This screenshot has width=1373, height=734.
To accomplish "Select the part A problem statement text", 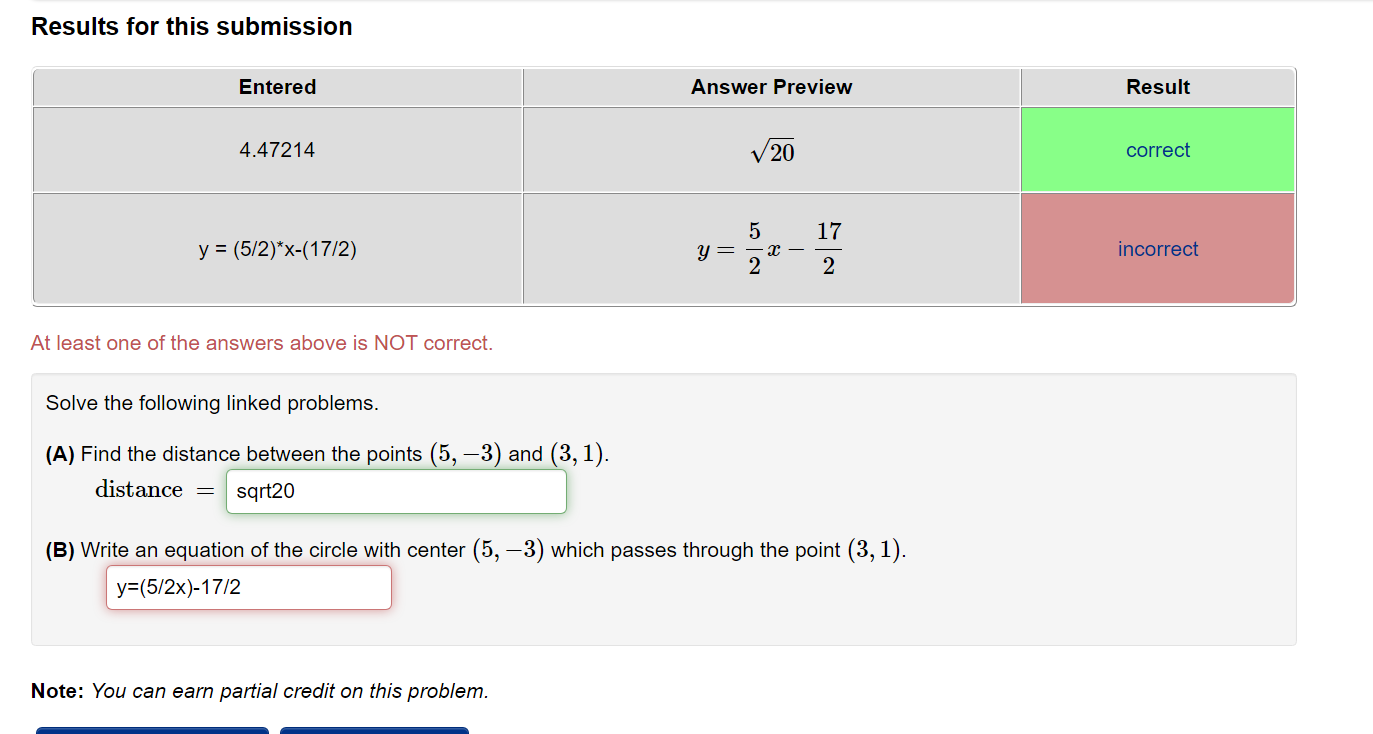I will [x=330, y=452].
